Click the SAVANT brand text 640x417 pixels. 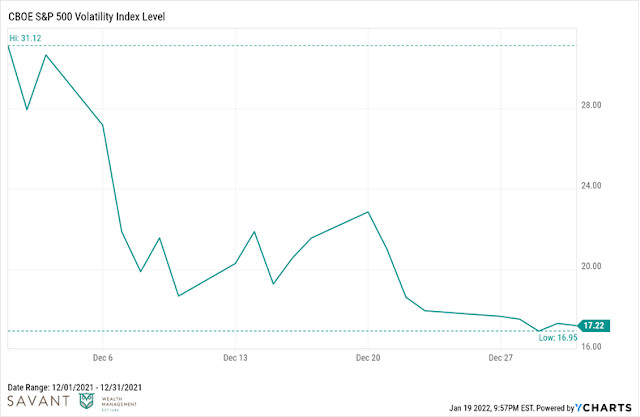(x=39, y=401)
